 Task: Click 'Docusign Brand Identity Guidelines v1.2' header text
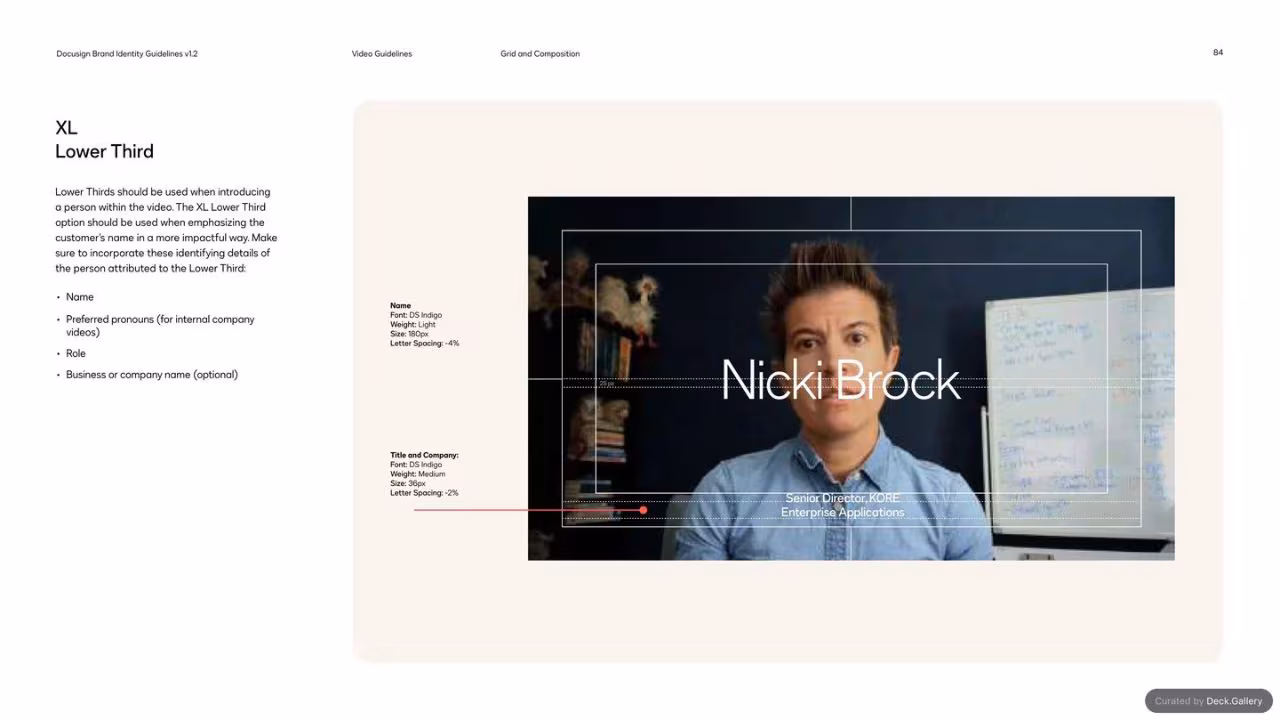[x=127, y=54]
